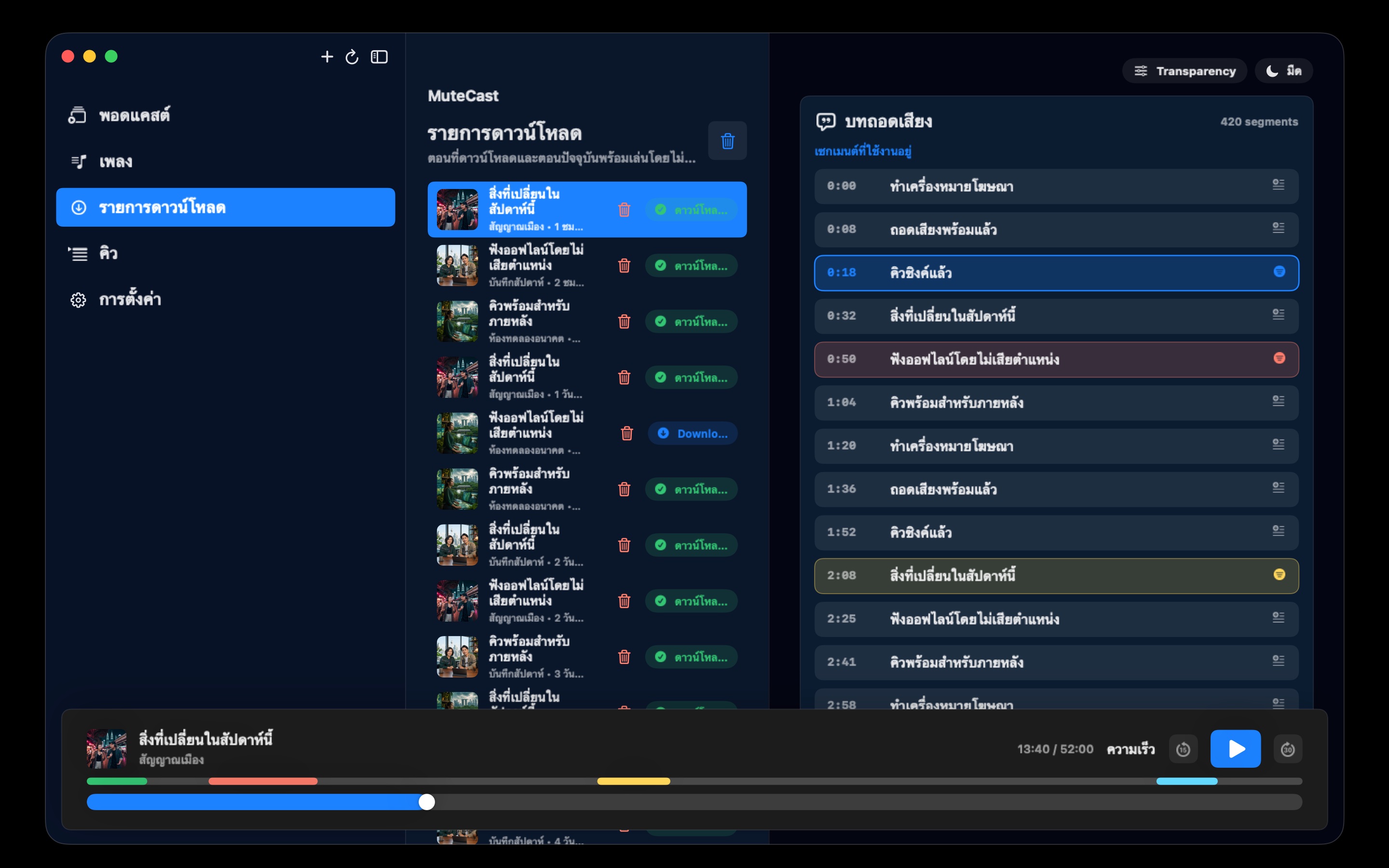Jump to the red timeline segment marker
Image resolution: width=1389 pixels, height=868 pixels.
(x=263, y=781)
